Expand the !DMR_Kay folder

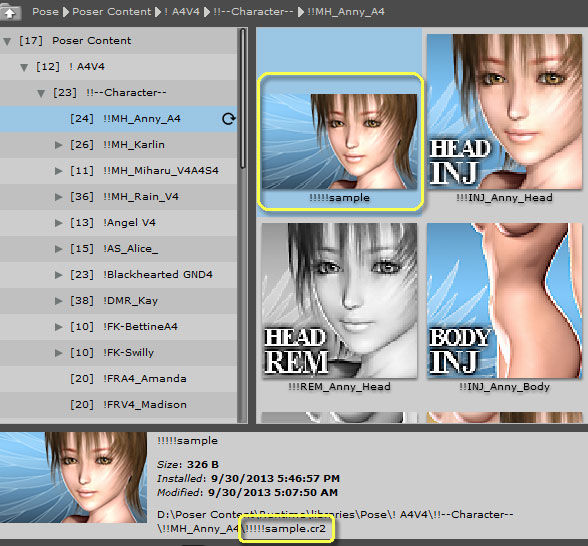pyautogui.click(x=58, y=301)
